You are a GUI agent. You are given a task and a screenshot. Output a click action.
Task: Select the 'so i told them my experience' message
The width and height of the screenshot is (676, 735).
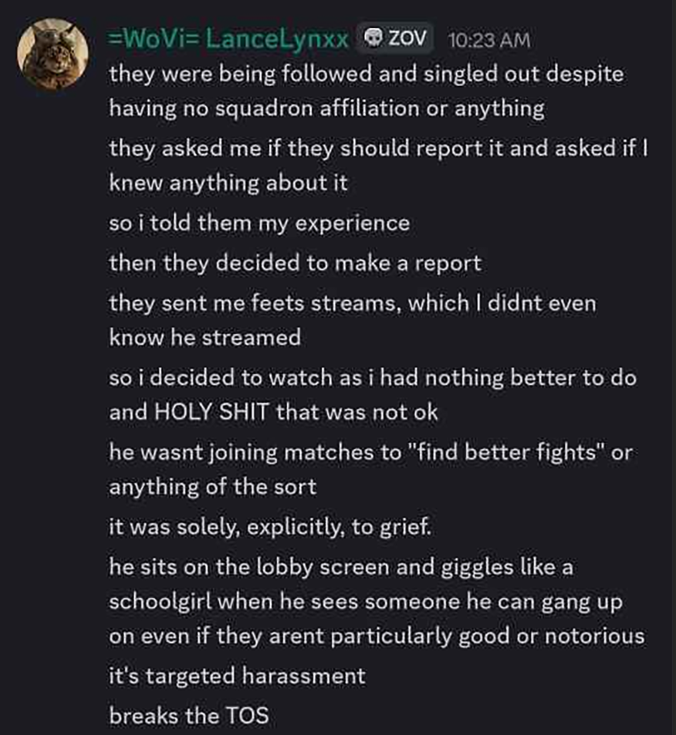259,223
